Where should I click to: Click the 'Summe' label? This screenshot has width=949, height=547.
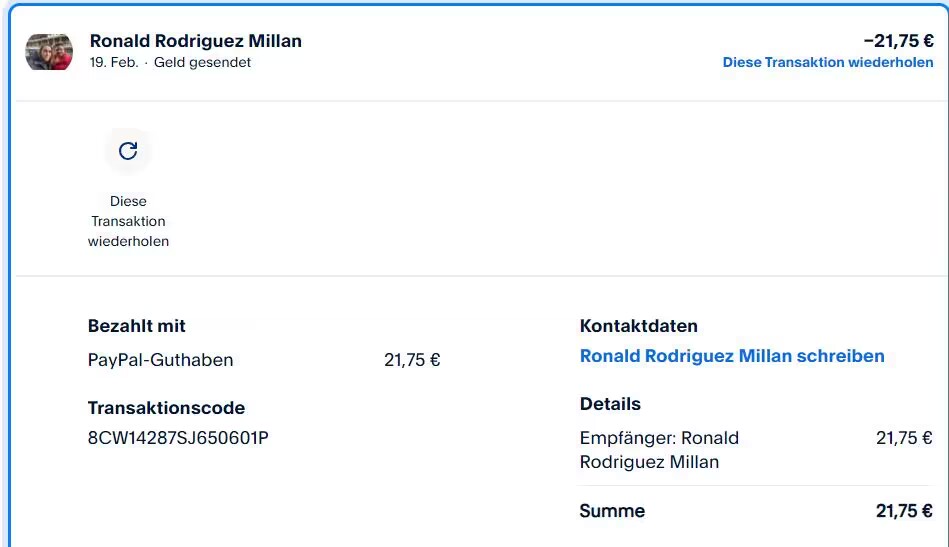(x=612, y=511)
